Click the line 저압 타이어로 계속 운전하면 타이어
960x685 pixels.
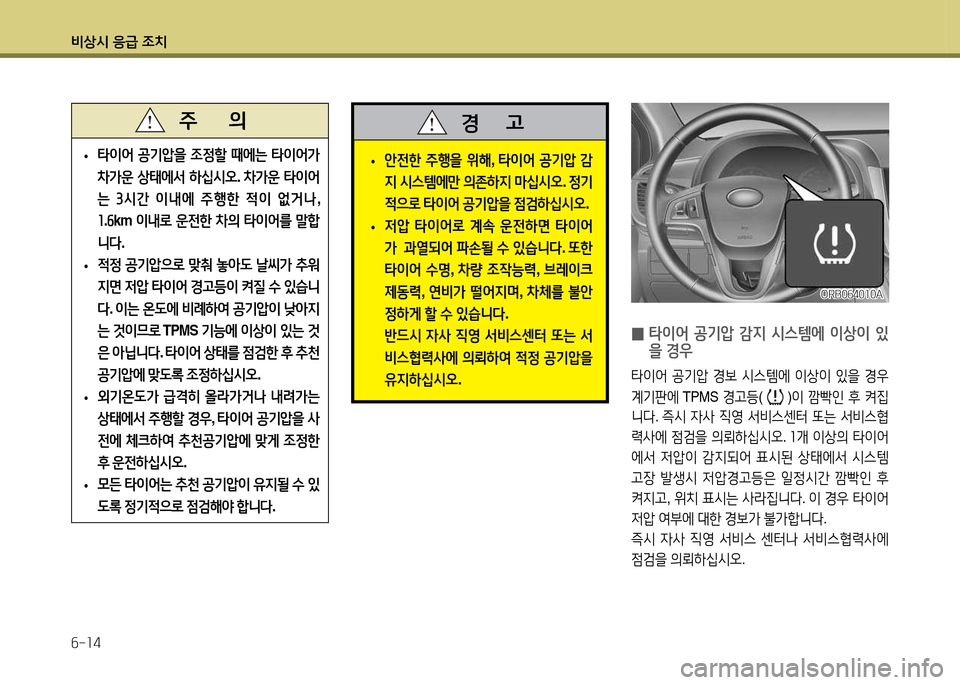click(x=488, y=226)
